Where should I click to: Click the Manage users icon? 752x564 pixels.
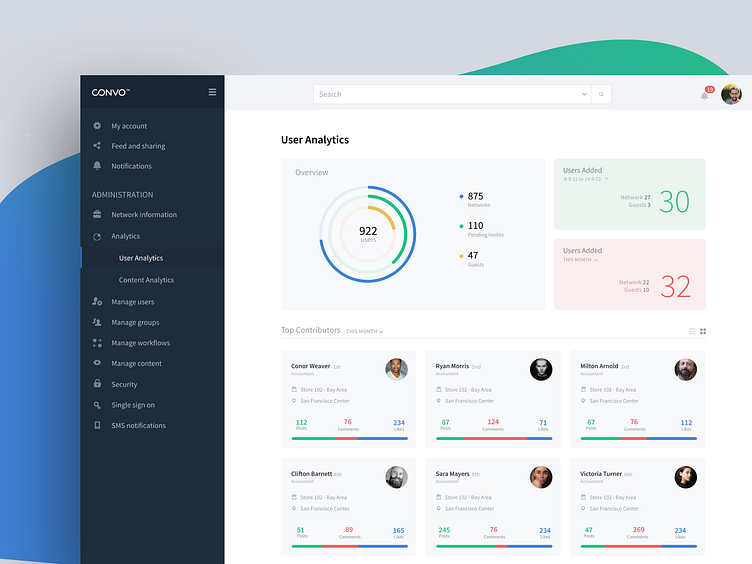[x=97, y=302]
